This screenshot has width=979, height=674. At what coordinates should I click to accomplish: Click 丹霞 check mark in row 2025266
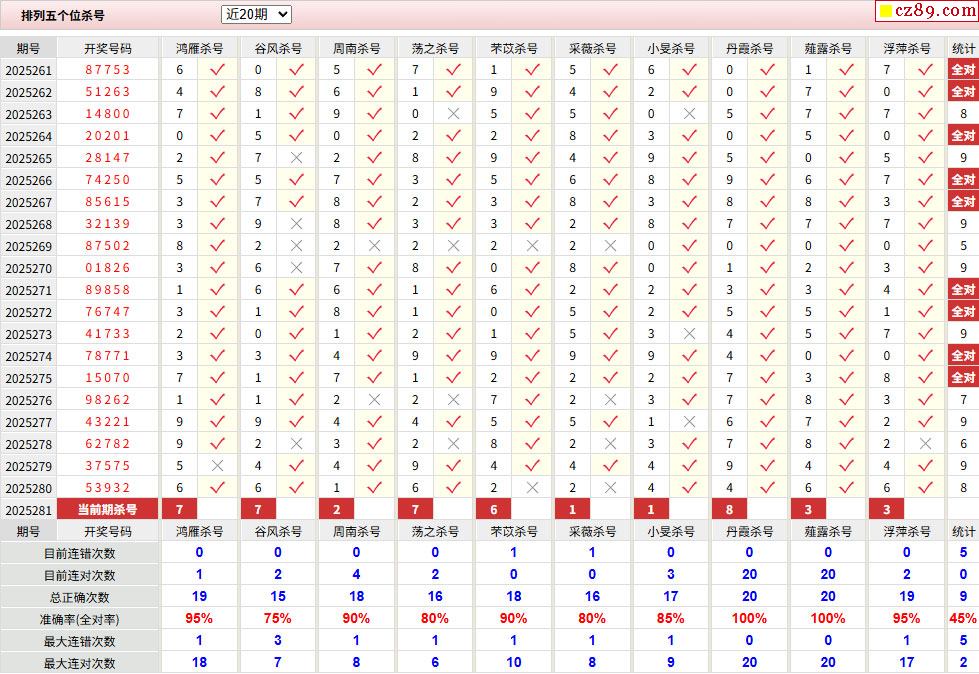(767, 180)
